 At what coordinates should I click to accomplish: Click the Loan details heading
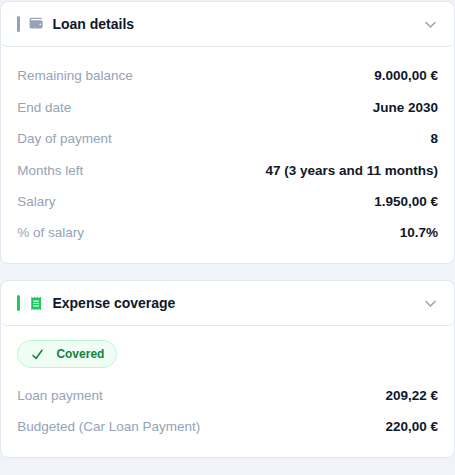[x=93, y=24]
